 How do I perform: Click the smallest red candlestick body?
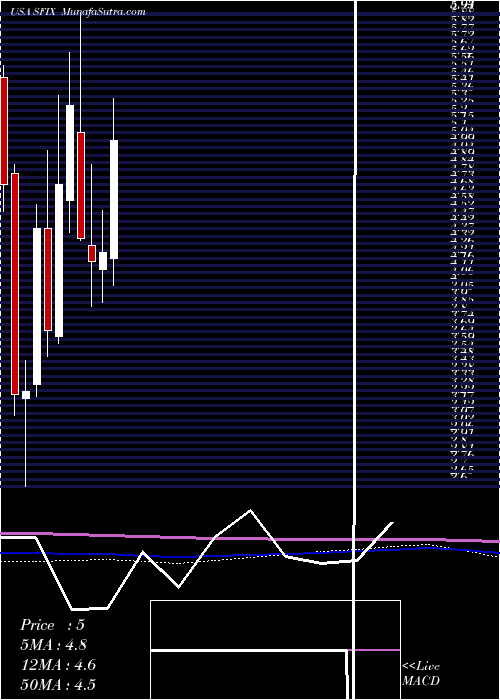tap(92, 253)
